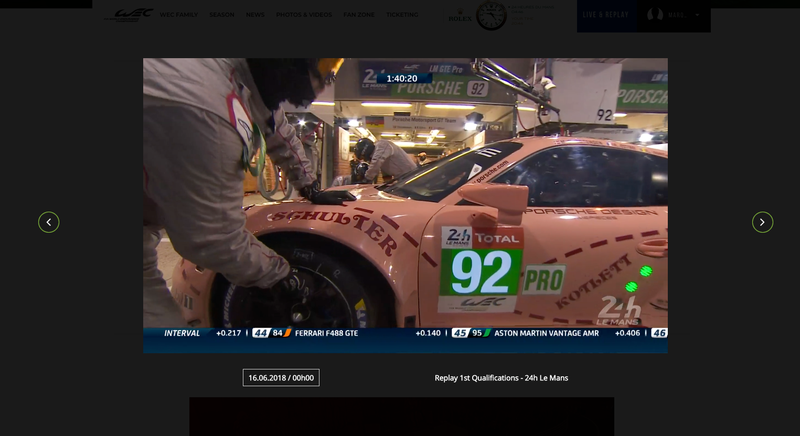The image size is (800, 436).
Task: Click the 16.06.2018 / 00h00 date button
Action: (x=281, y=378)
